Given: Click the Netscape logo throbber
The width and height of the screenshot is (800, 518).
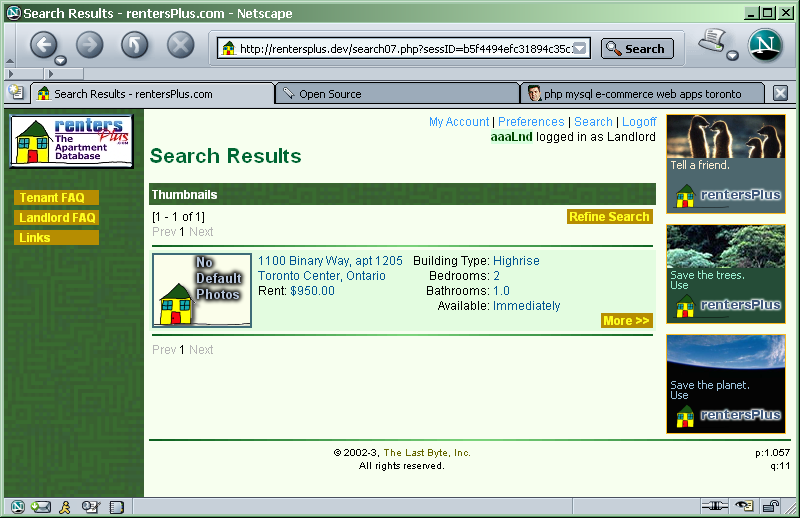Looking at the screenshot, I should [766, 46].
